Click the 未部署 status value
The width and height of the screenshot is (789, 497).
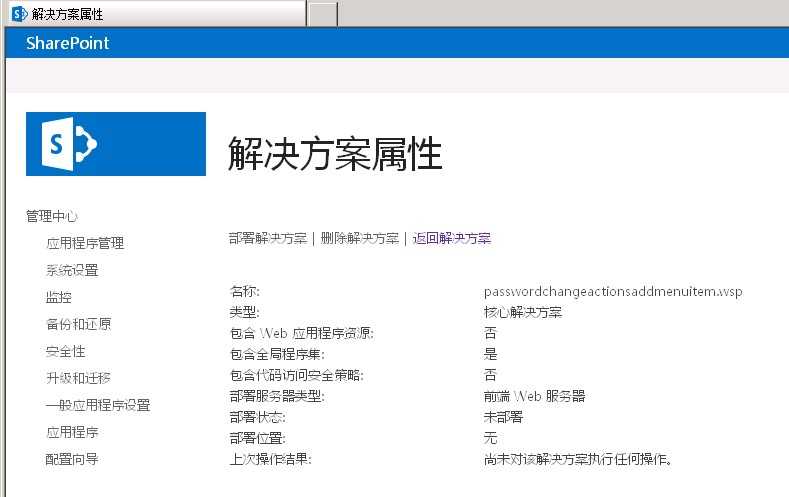coord(503,417)
